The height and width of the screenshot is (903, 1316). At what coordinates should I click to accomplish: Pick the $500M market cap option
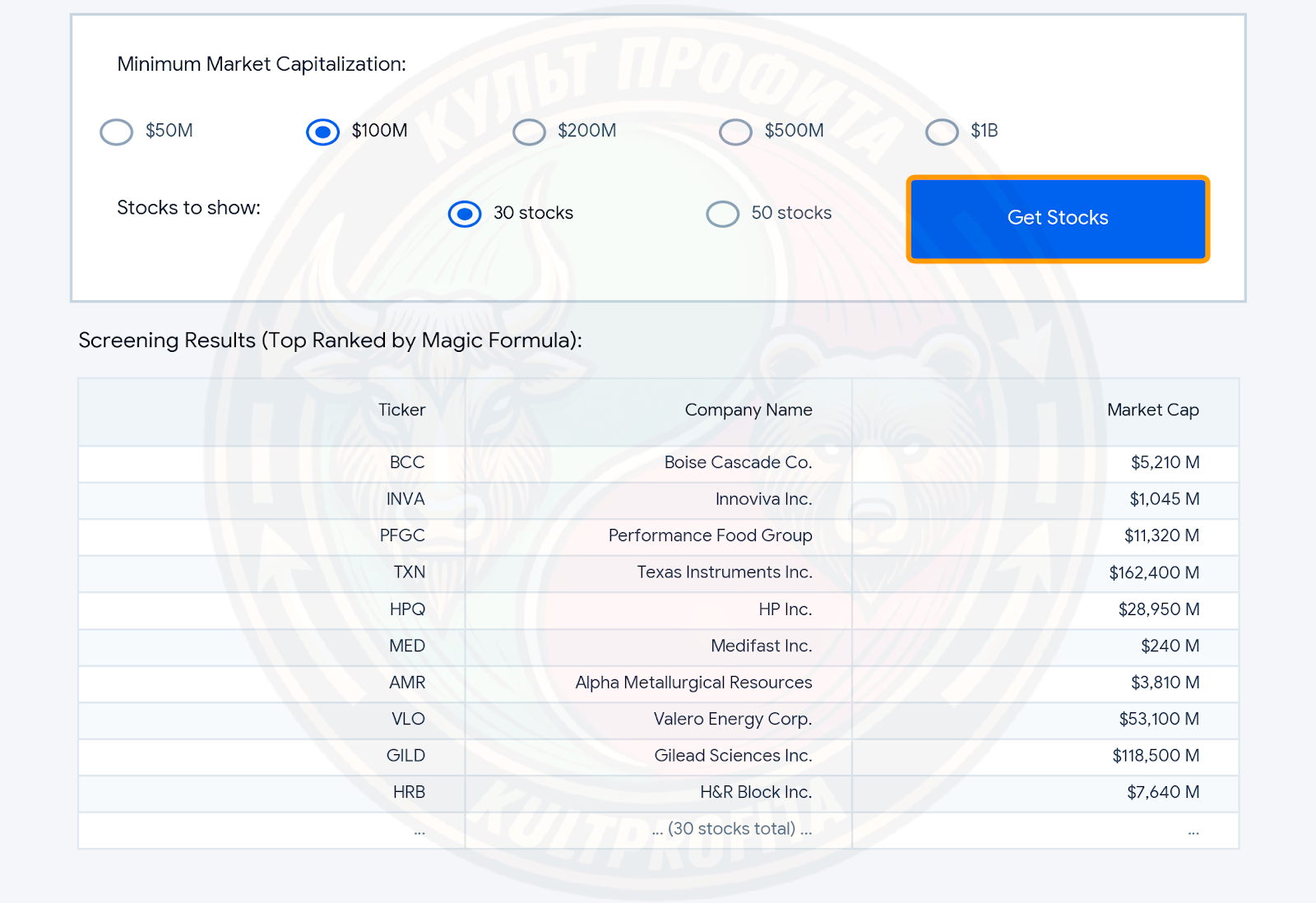coord(735,132)
